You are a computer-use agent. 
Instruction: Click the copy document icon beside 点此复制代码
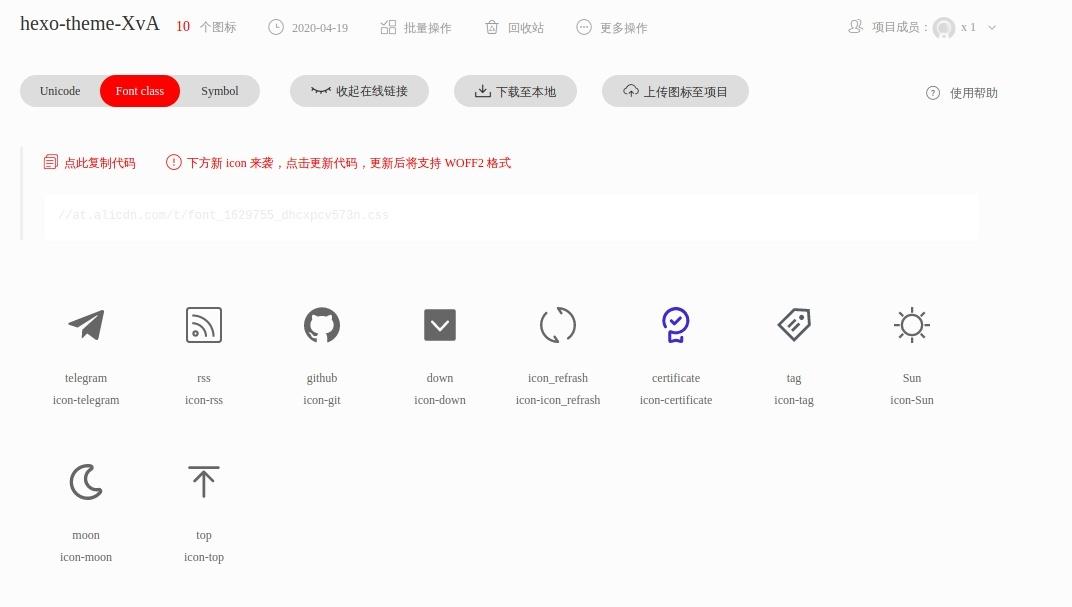click(51, 162)
